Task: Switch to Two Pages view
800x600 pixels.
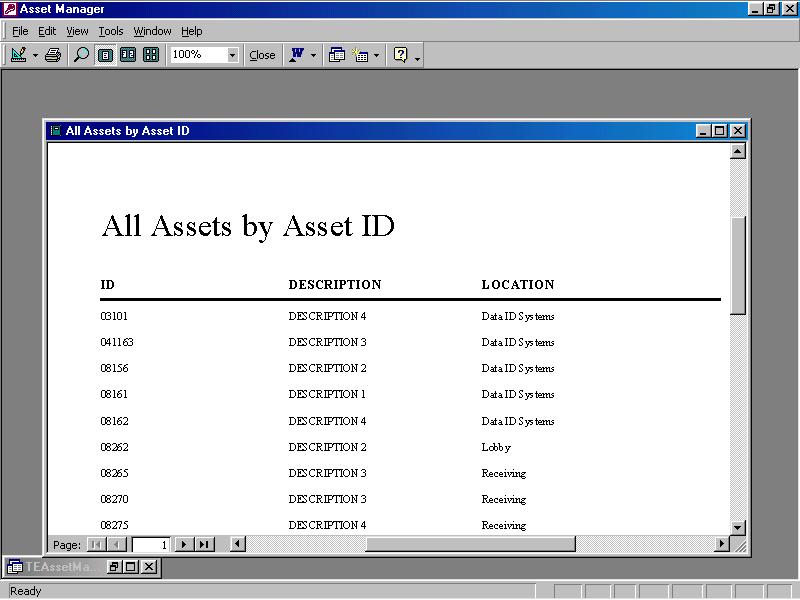Action: tap(128, 55)
